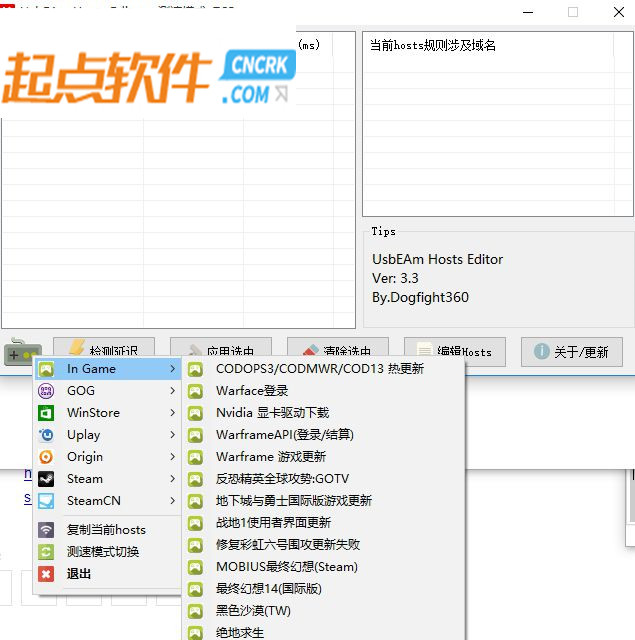The width and height of the screenshot is (635, 640).
Task: Click the GOG purple logo icon
Action: 46,391
